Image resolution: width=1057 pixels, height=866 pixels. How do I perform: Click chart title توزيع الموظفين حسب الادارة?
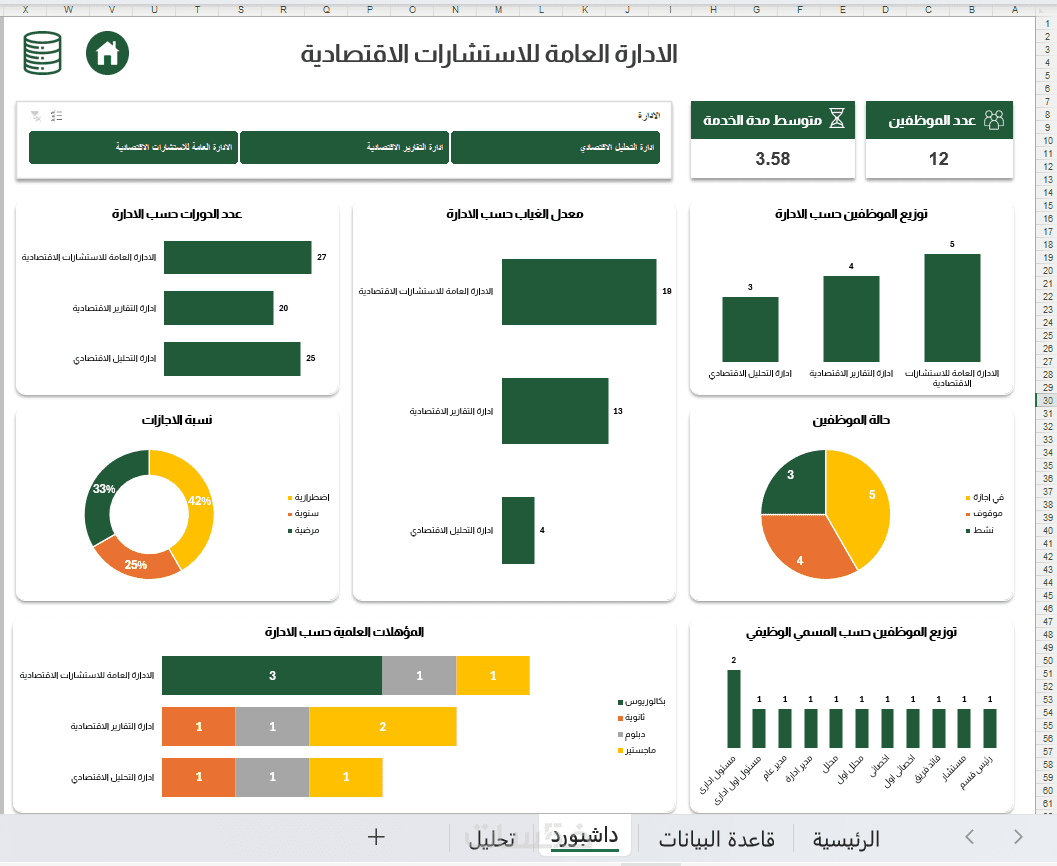click(851, 214)
